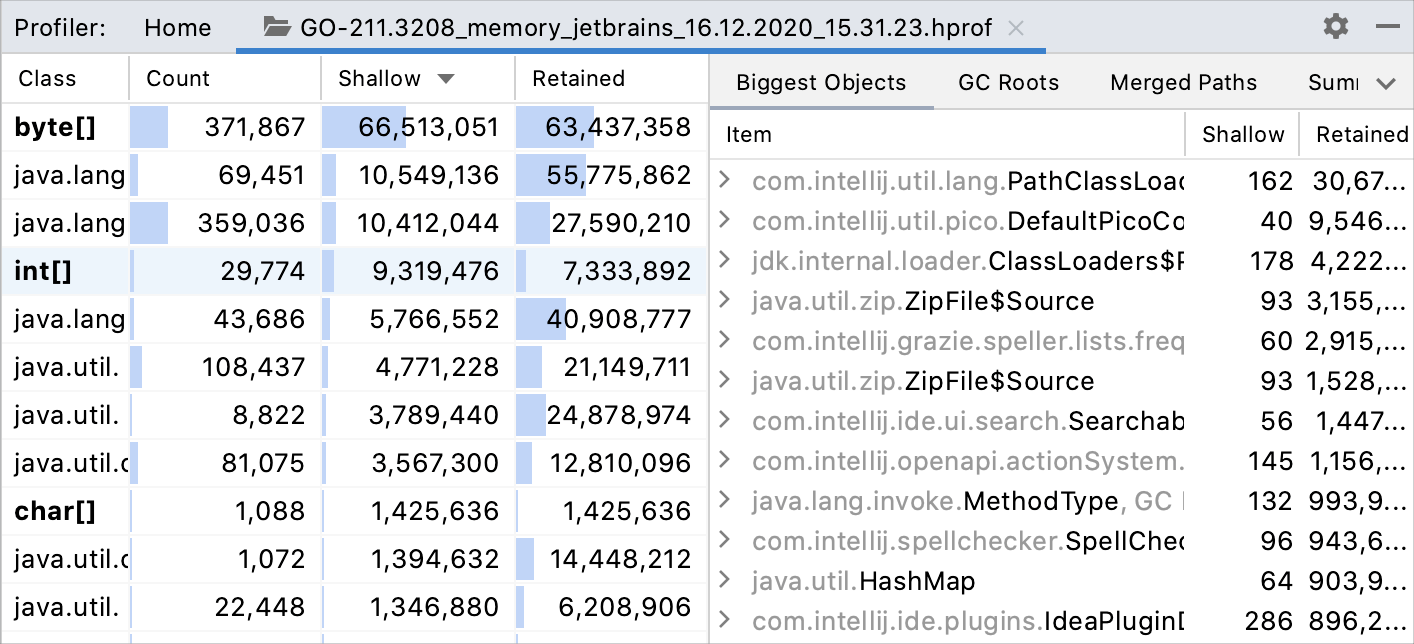This screenshot has width=1414, height=644.
Task: Select the char[] class row
Action: click(55, 511)
